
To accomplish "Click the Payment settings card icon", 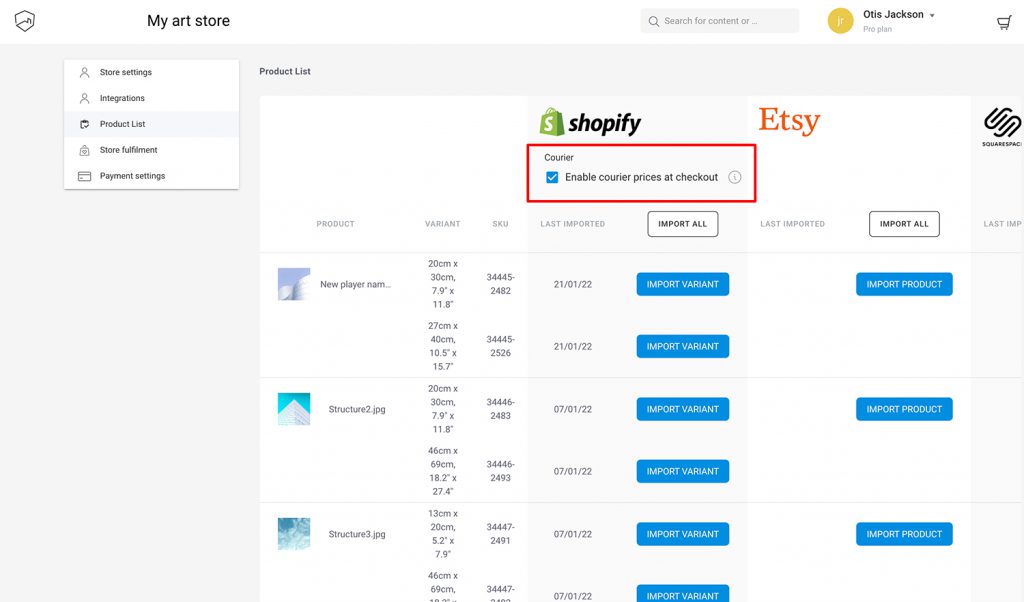I will [x=84, y=176].
